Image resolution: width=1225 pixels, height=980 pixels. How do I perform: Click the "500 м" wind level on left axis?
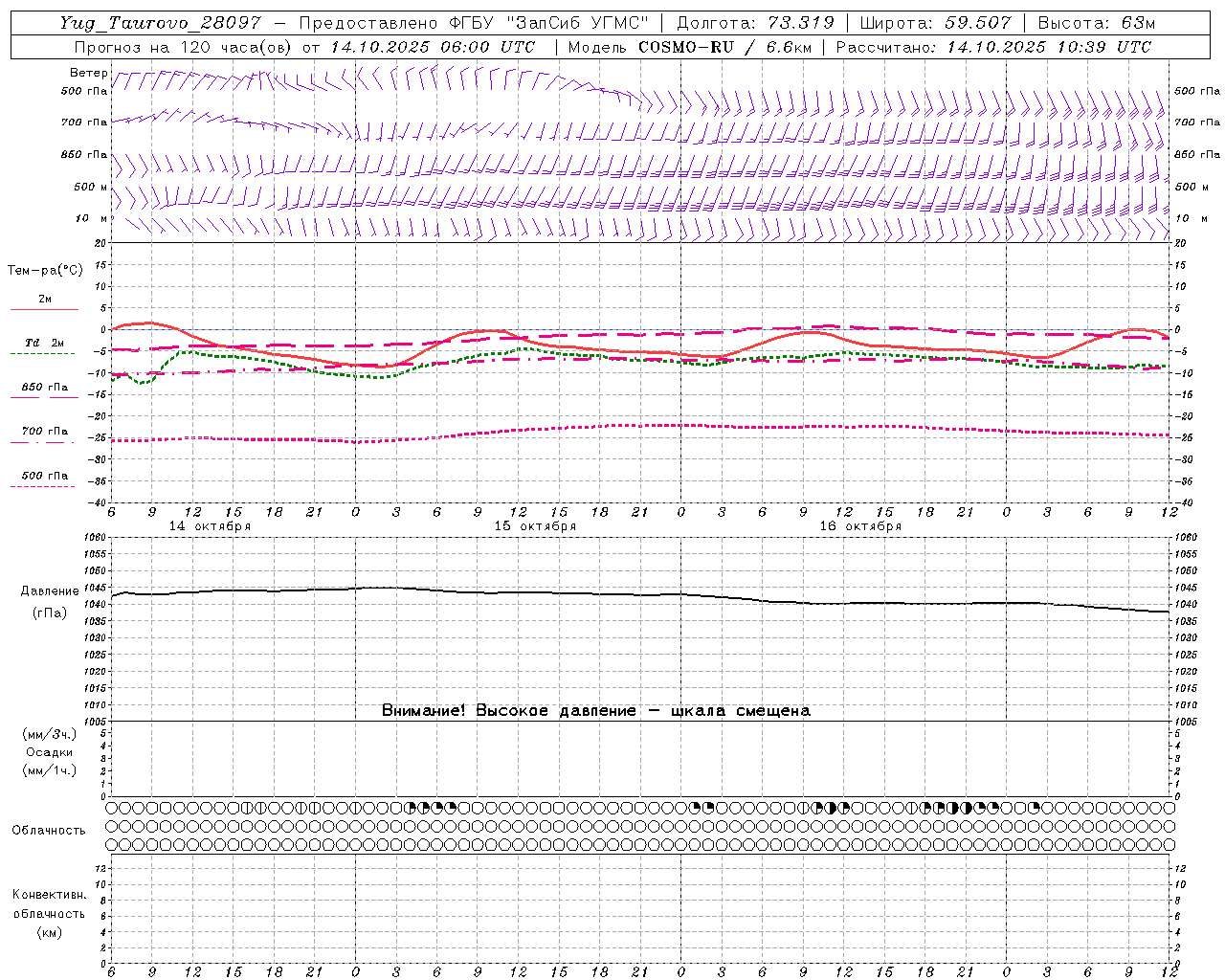91,187
